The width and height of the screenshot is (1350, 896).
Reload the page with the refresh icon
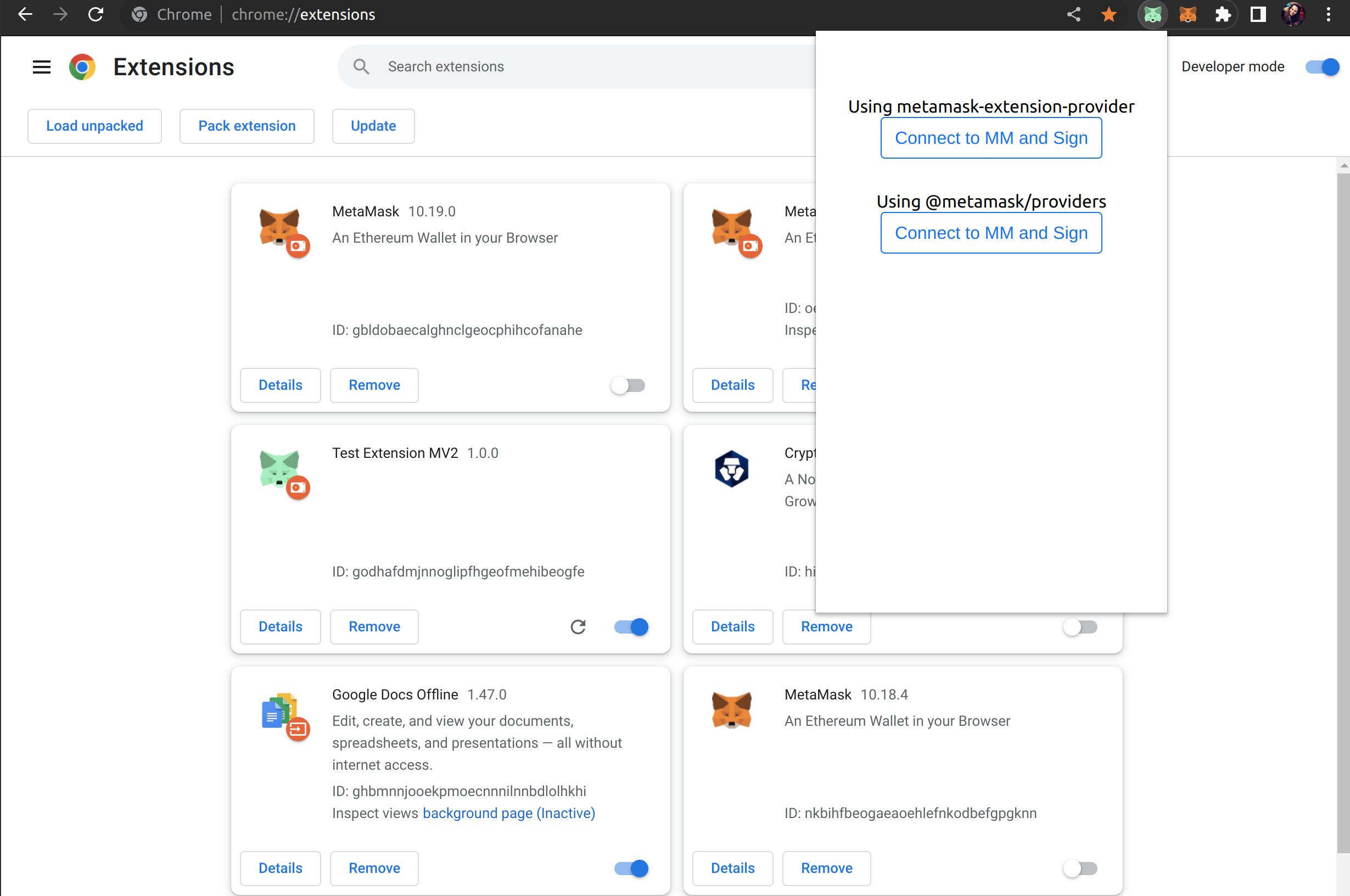coord(96,14)
